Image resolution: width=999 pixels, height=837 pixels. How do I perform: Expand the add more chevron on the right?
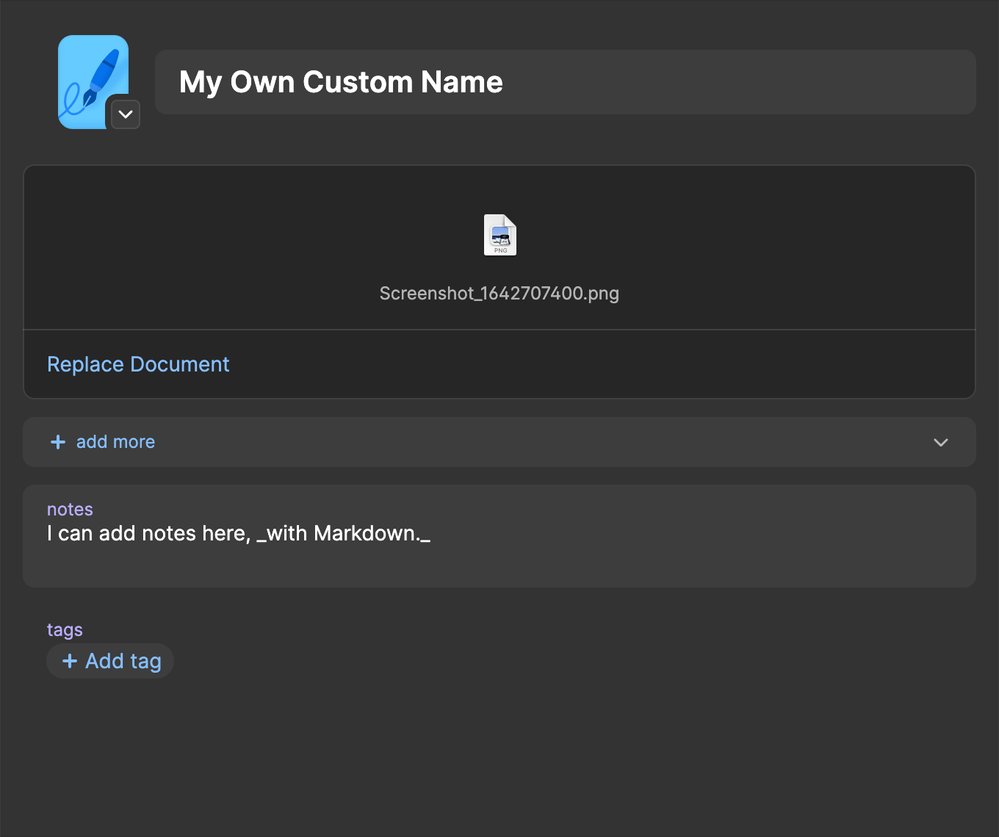pyautogui.click(x=940, y=442)
